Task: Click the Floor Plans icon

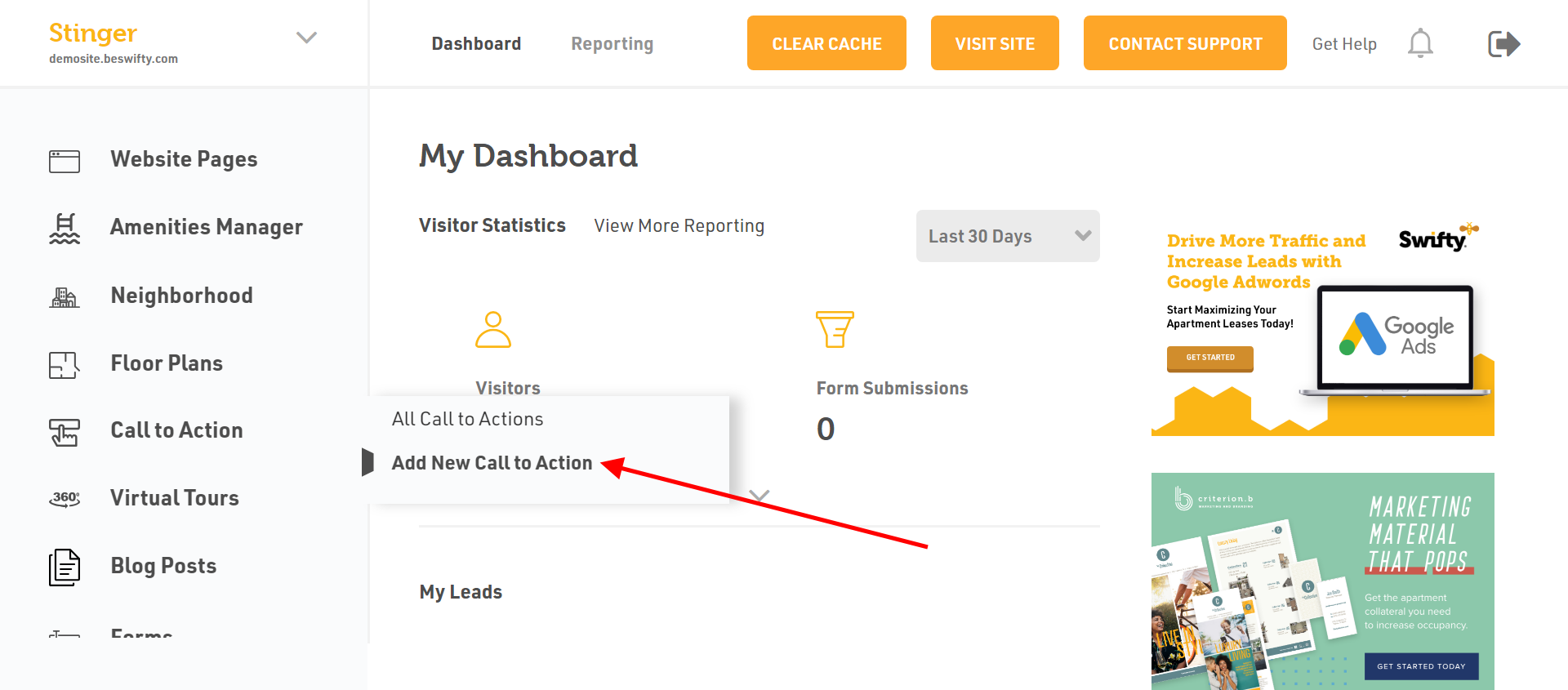Action: click(65, 365)
